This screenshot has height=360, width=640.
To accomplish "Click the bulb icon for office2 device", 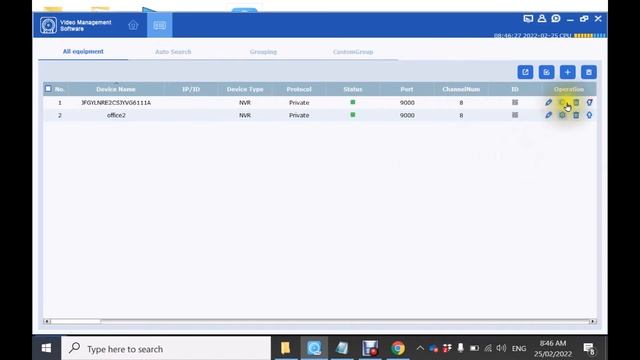I will [589, 116].
